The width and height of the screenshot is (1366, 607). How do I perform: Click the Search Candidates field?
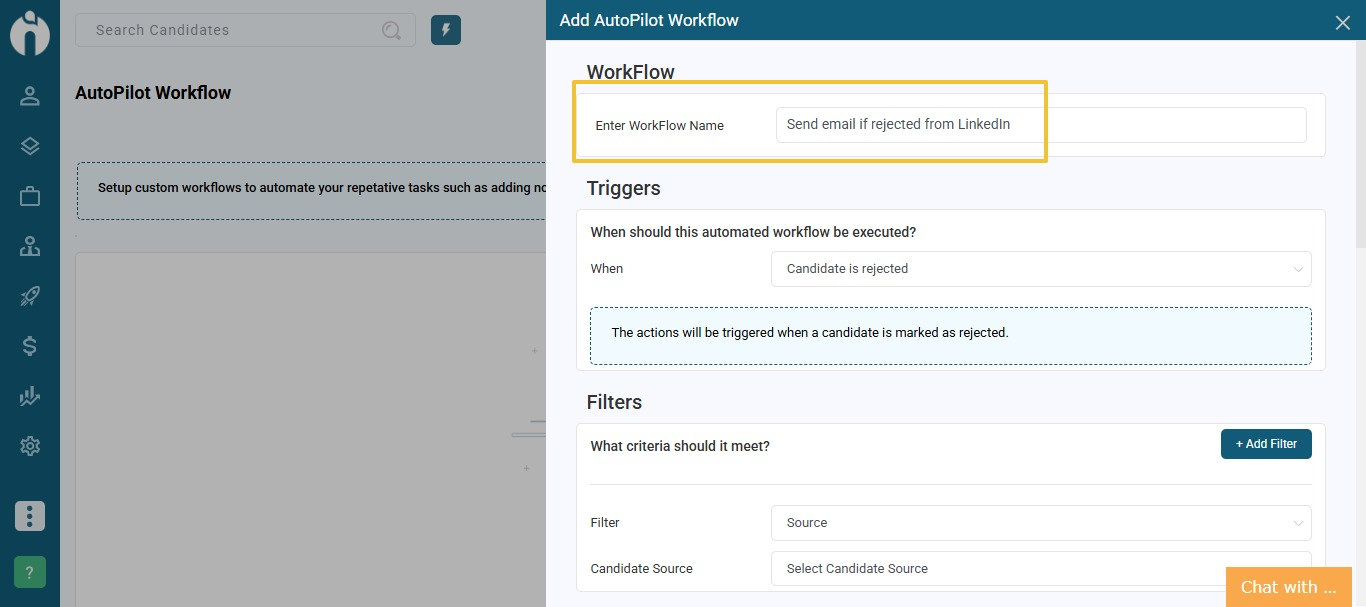coord(245,30)
